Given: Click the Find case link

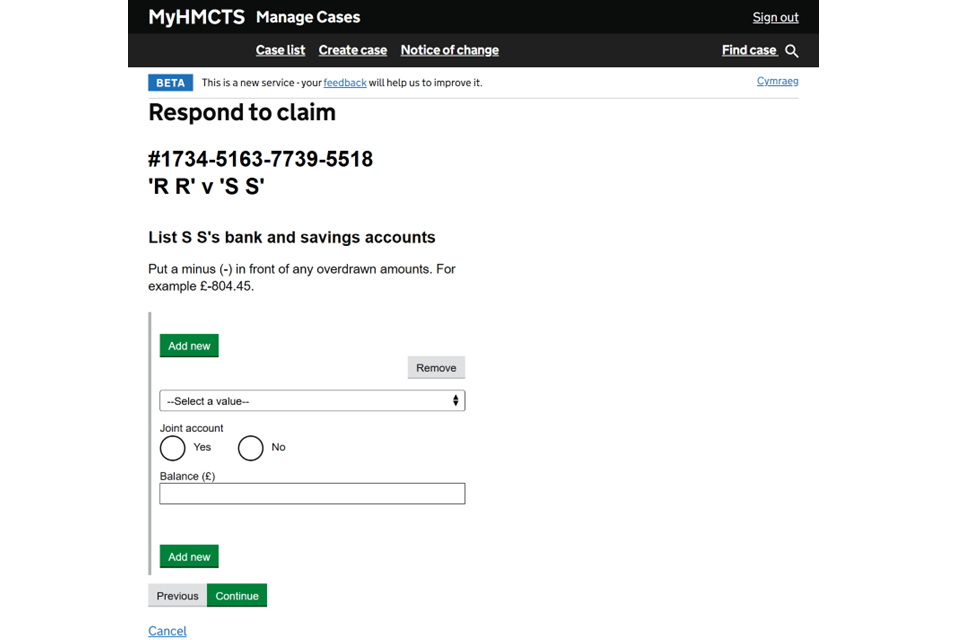Looking at the screenshot, I should click(749, 50).
